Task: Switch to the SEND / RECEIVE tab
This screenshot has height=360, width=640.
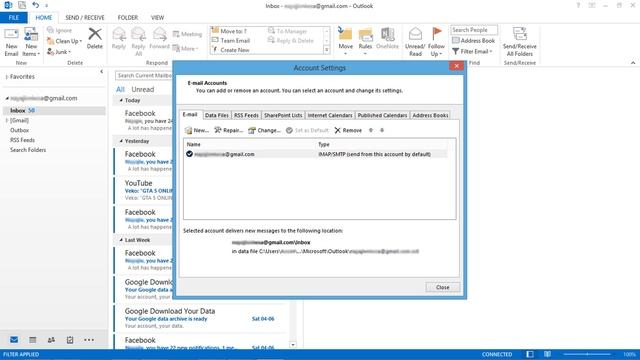Action: (x=84, y=18)
